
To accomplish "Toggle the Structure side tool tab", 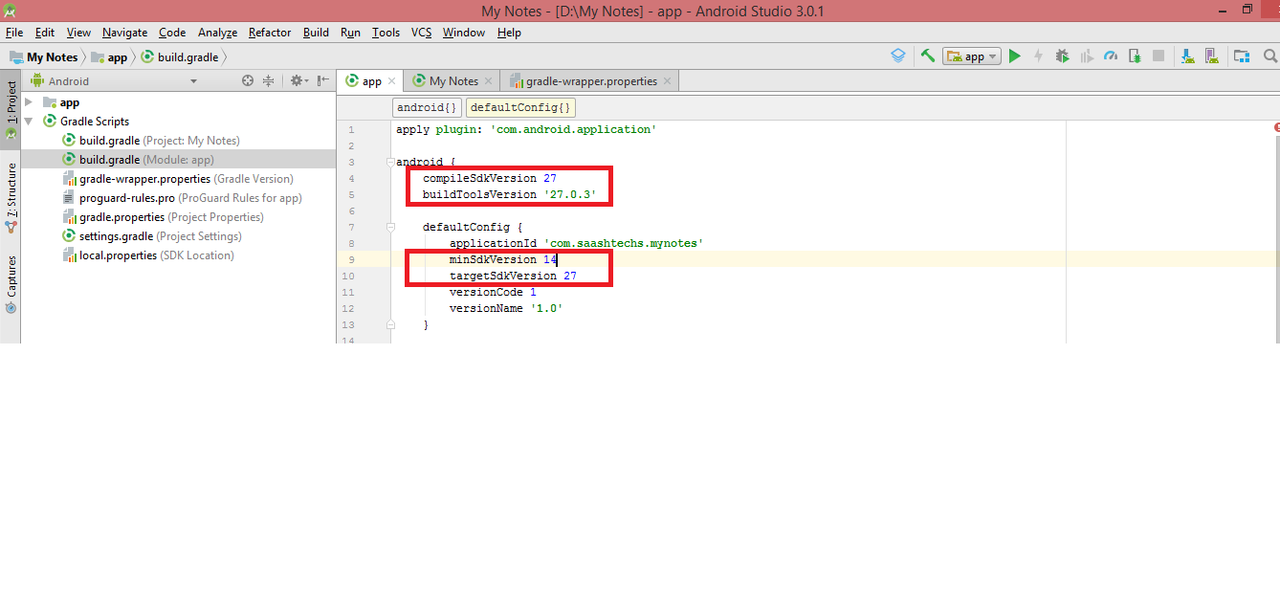I will pyautogui.click(x=10, y=197).
